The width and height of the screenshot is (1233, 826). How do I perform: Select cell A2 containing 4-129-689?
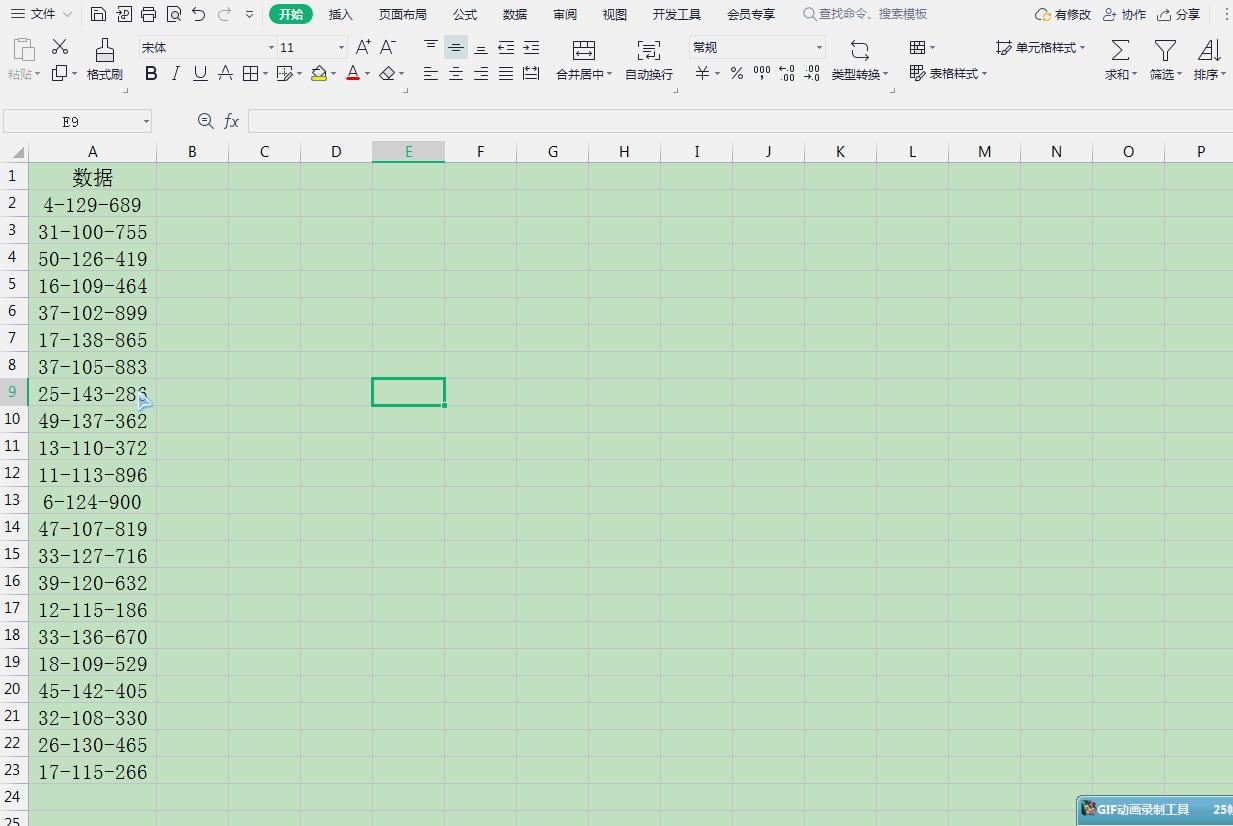92,204
